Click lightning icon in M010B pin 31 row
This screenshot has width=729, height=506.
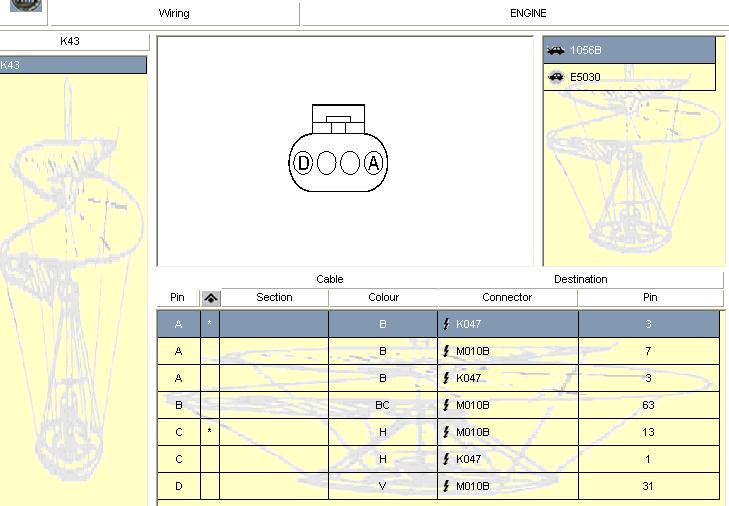pos(446,486)
